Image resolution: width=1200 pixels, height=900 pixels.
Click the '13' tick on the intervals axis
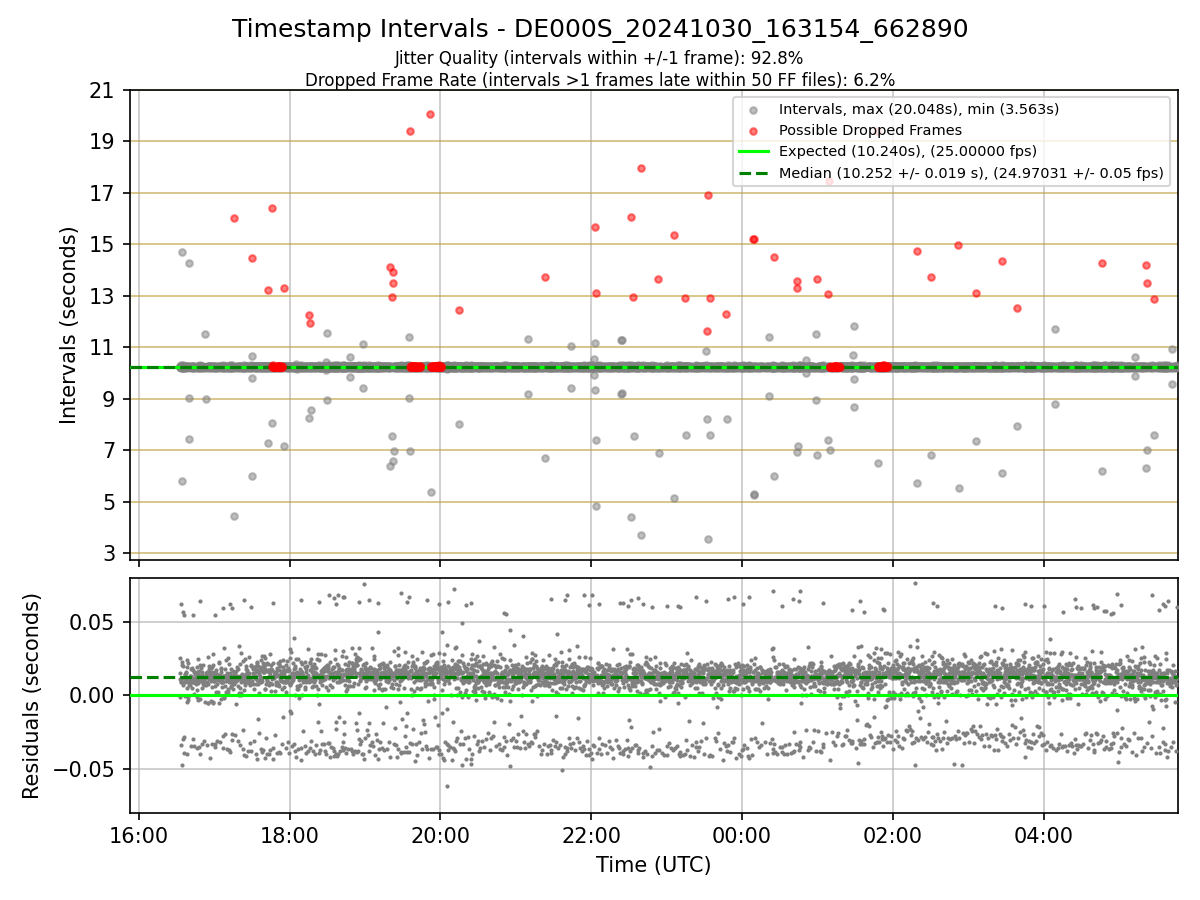[x=102, y=296]
